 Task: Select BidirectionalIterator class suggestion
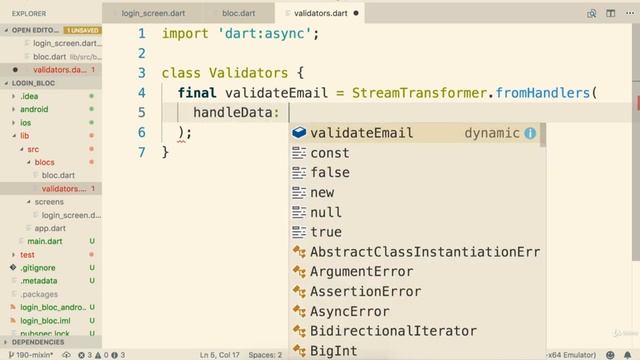(x=414, y=331)
